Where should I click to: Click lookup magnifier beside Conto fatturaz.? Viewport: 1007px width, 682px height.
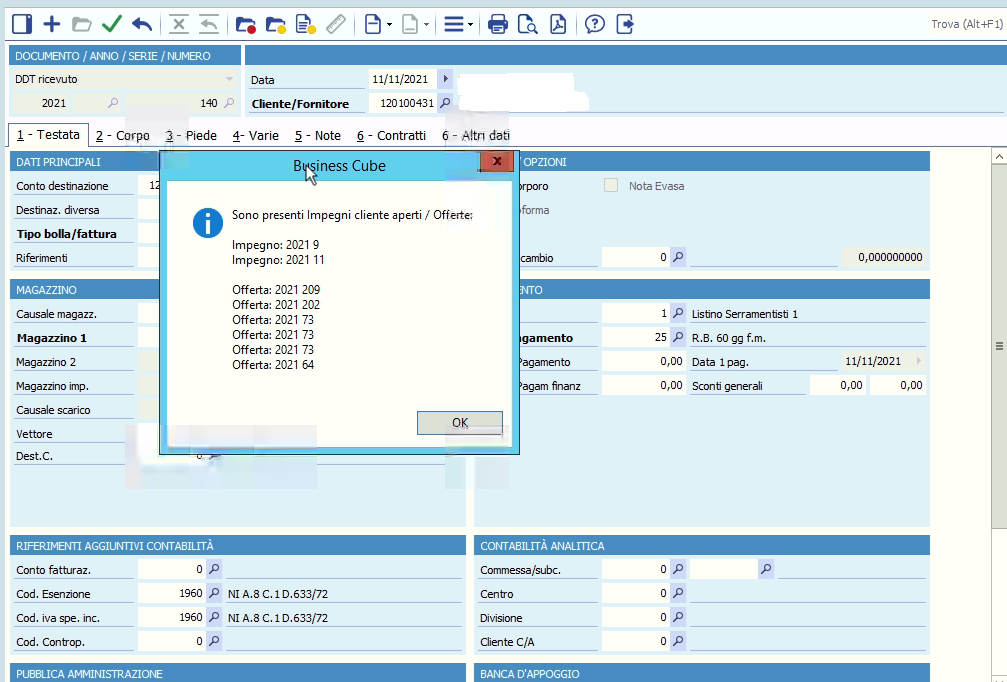point(215,569)
